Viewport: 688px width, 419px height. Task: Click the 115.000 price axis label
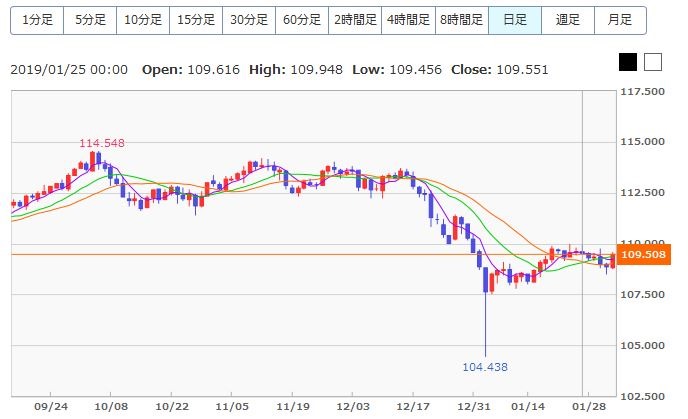coord(642,142)
